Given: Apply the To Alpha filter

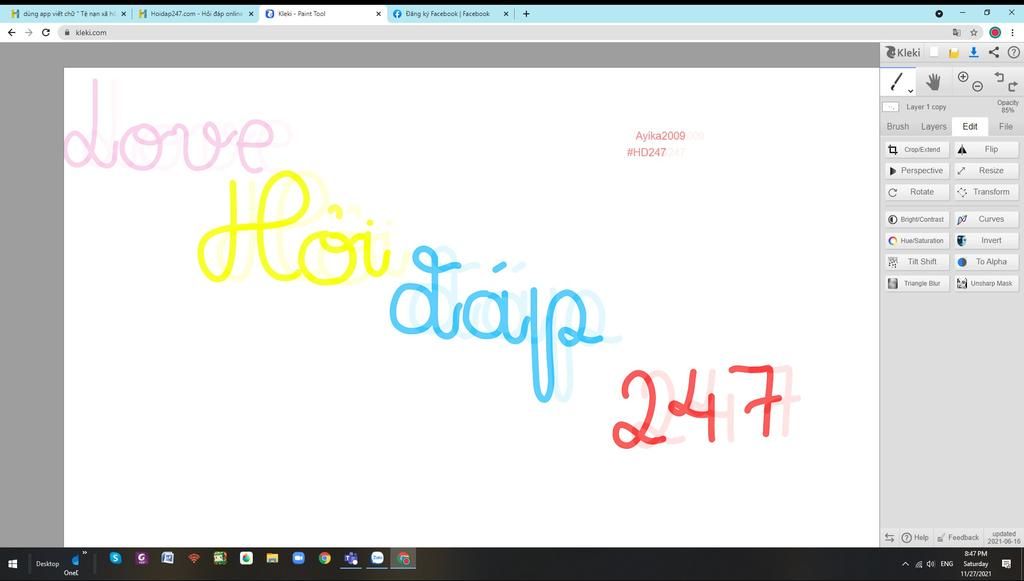Looking at the screenshot, I should (x=986, y=262).
